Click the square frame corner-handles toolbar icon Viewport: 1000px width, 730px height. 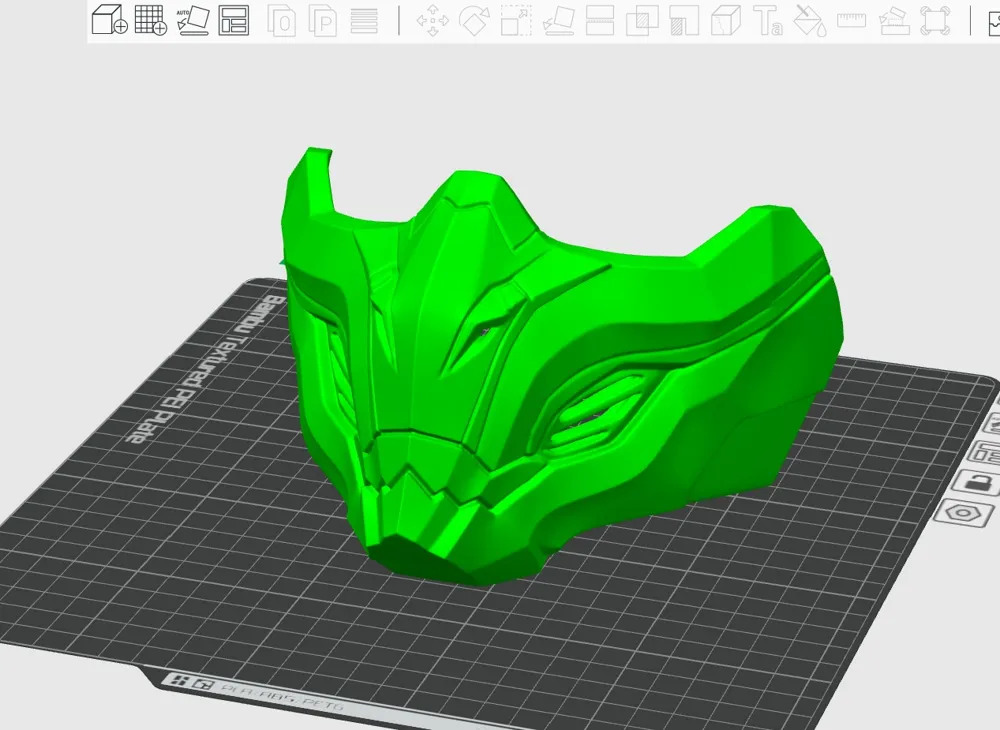click(935, 20)
